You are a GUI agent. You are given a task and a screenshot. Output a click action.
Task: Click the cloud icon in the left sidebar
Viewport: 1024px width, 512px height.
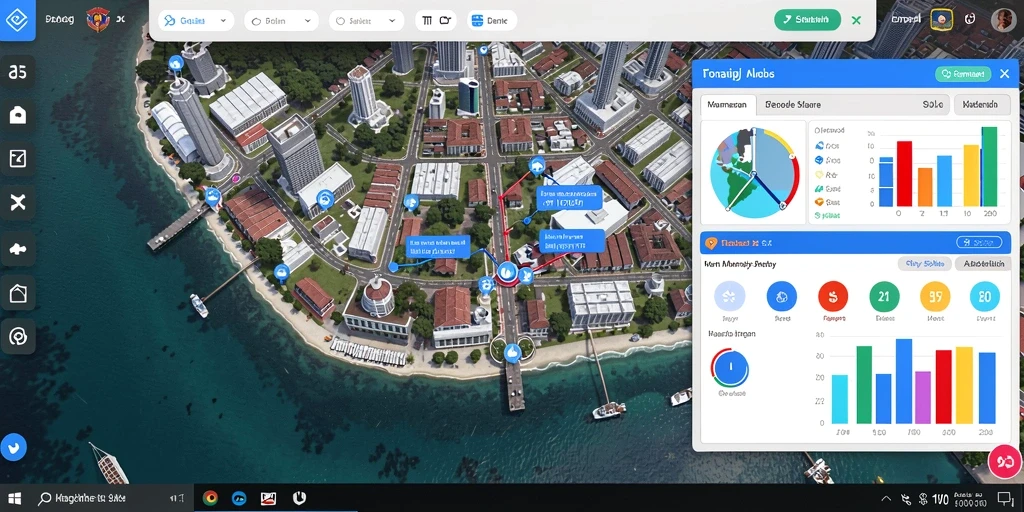click(x=18, y=249)
